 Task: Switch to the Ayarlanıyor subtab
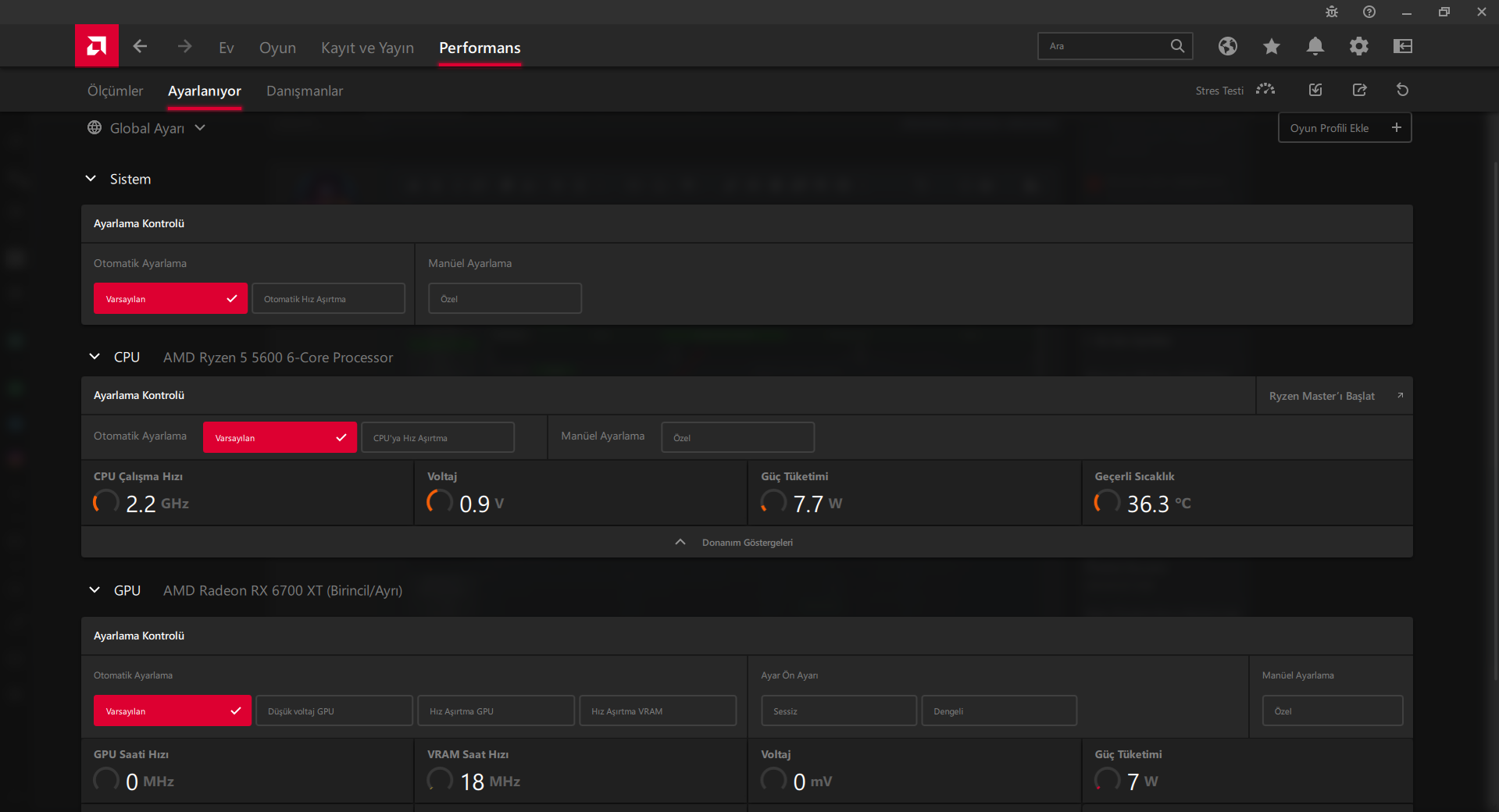point(204,91)
